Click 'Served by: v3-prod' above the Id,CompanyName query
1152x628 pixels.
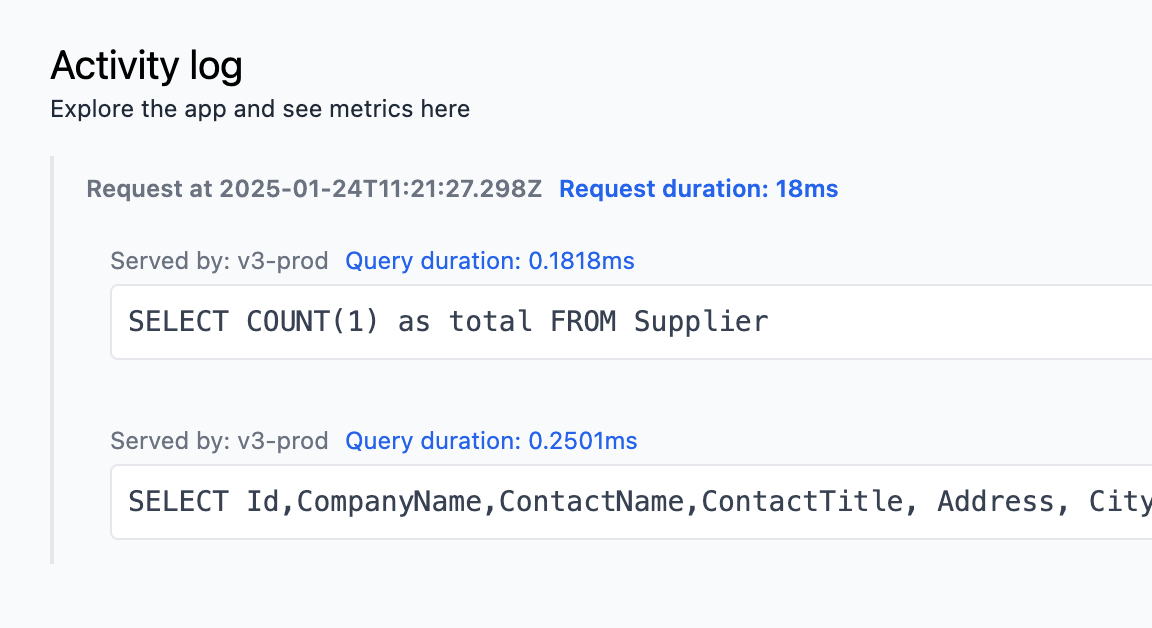[219, 441]
